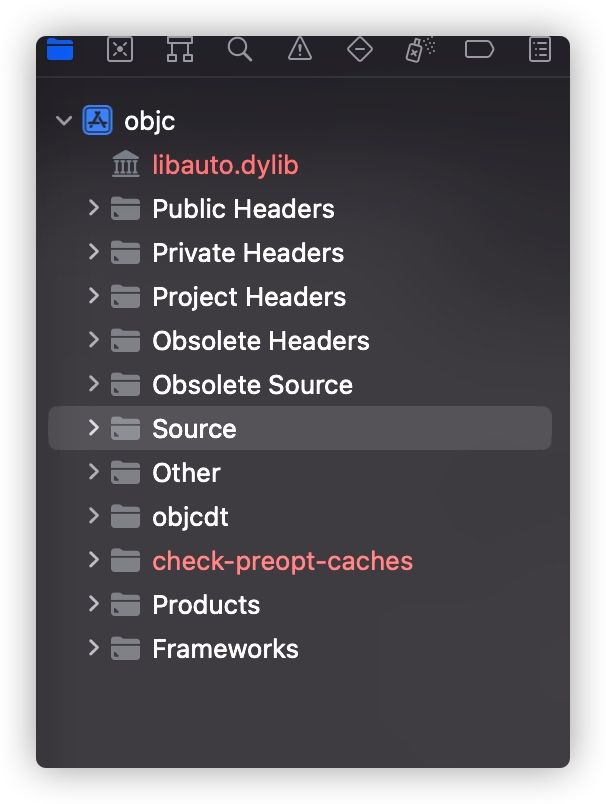Show the Issue navigator warning triangle
Screen dimensions: 606x804
300,49
